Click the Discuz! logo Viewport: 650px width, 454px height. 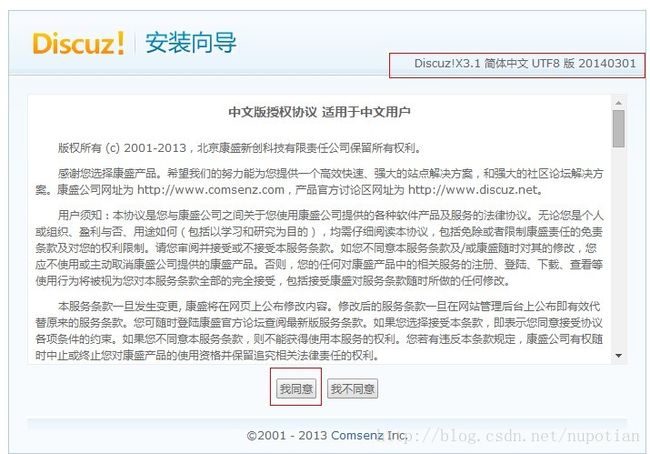pyautogui.click(x=79, y=43)
